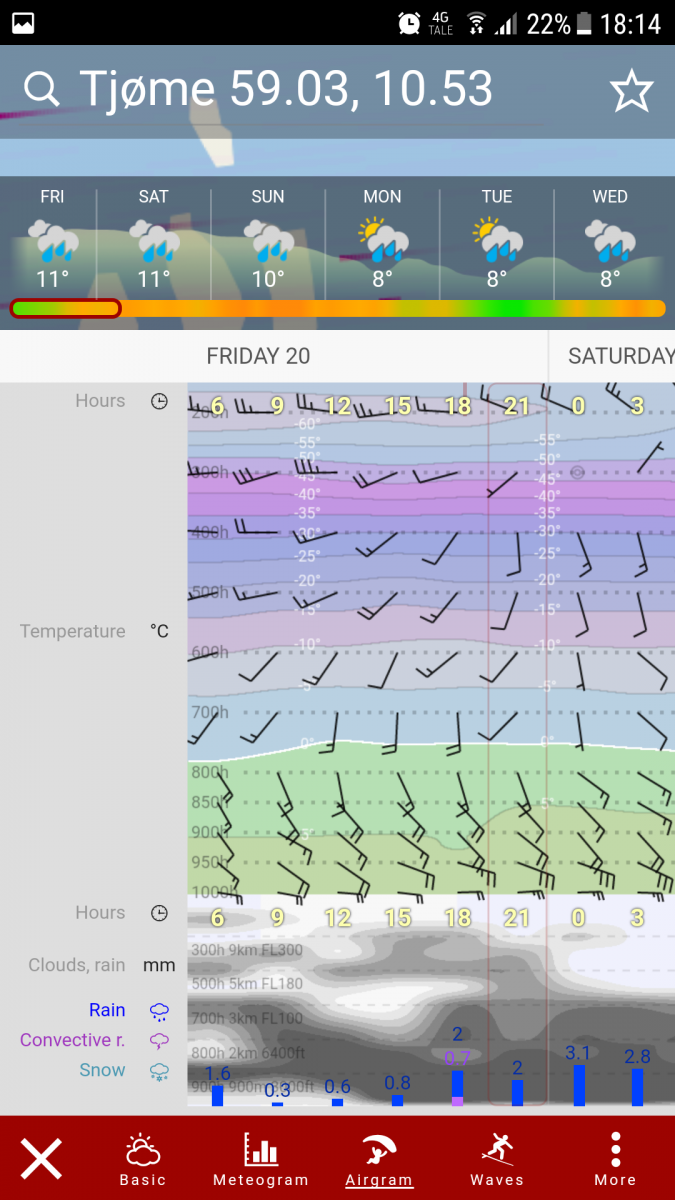Tap the upper Hours clock icon
The height and width of the screenshot is (1200, 675).
159,401
